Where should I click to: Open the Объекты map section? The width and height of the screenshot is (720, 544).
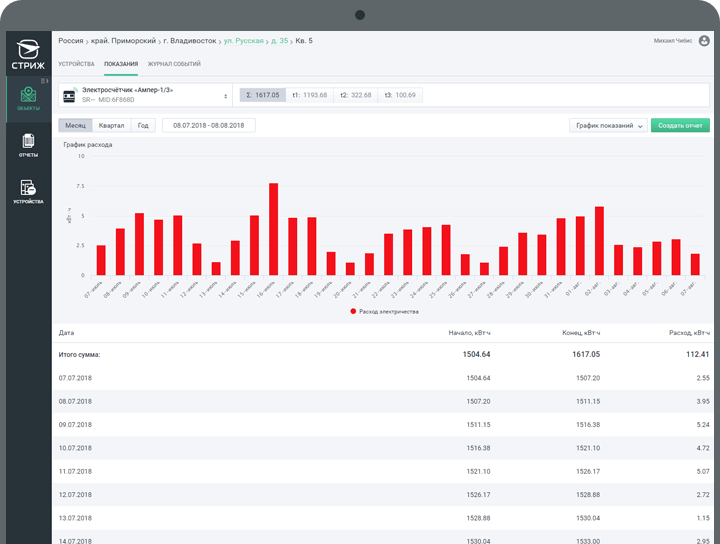pos(28,98)
